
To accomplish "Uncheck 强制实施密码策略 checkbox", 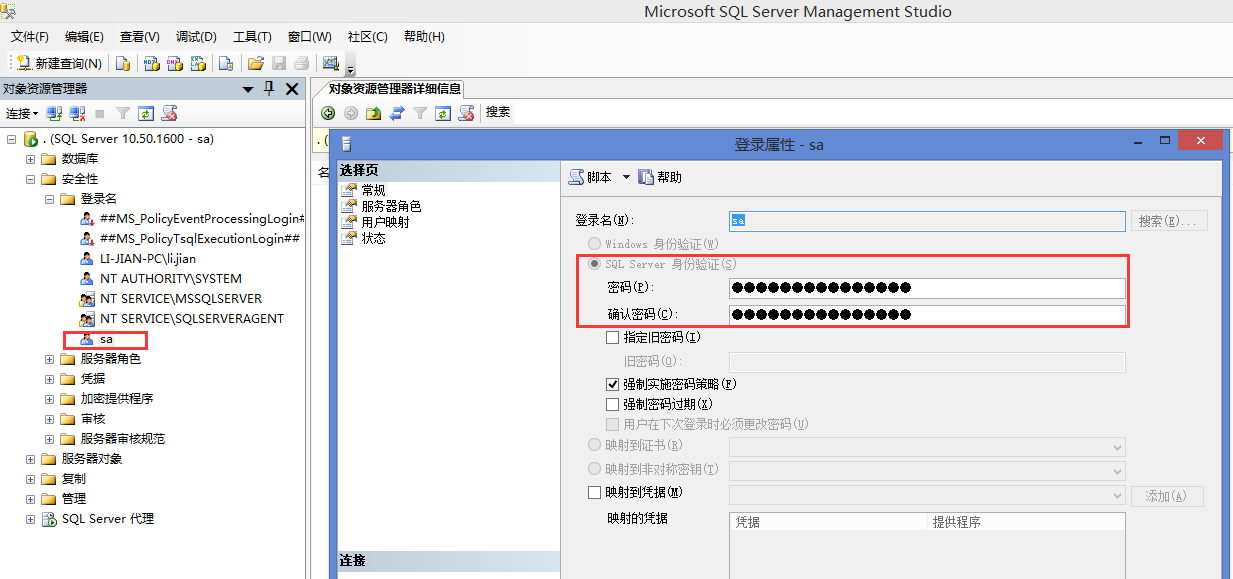I will point(613,384).
